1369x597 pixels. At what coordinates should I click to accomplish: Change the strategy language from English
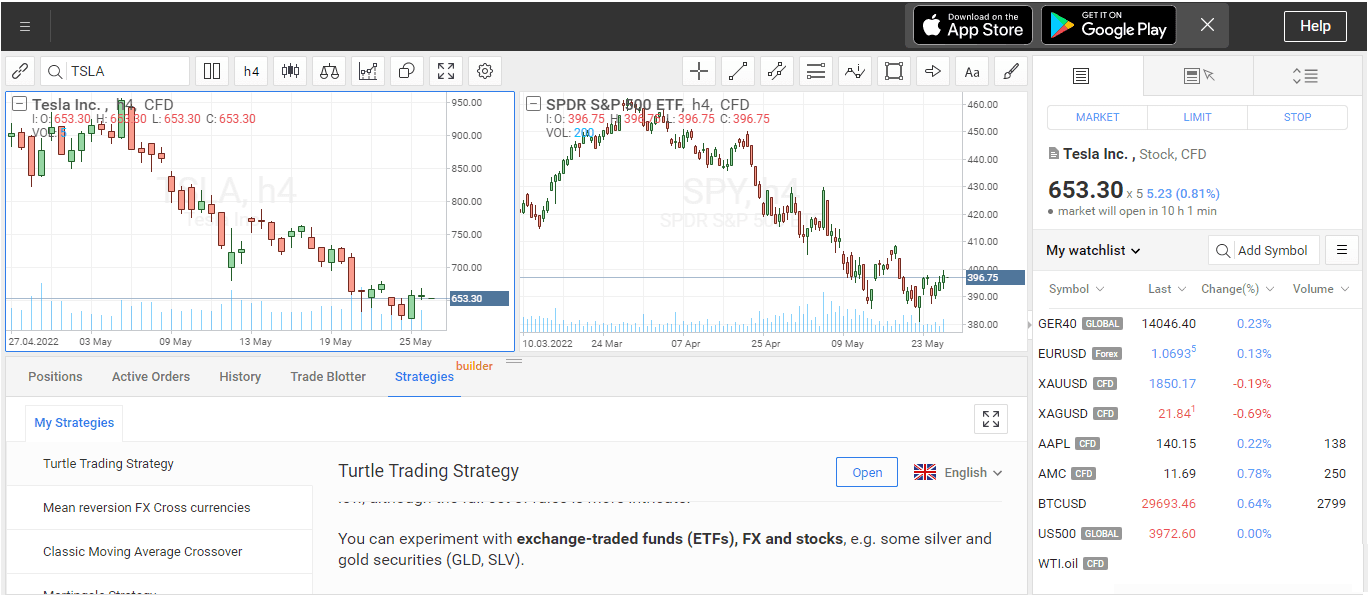pos(958,472)
